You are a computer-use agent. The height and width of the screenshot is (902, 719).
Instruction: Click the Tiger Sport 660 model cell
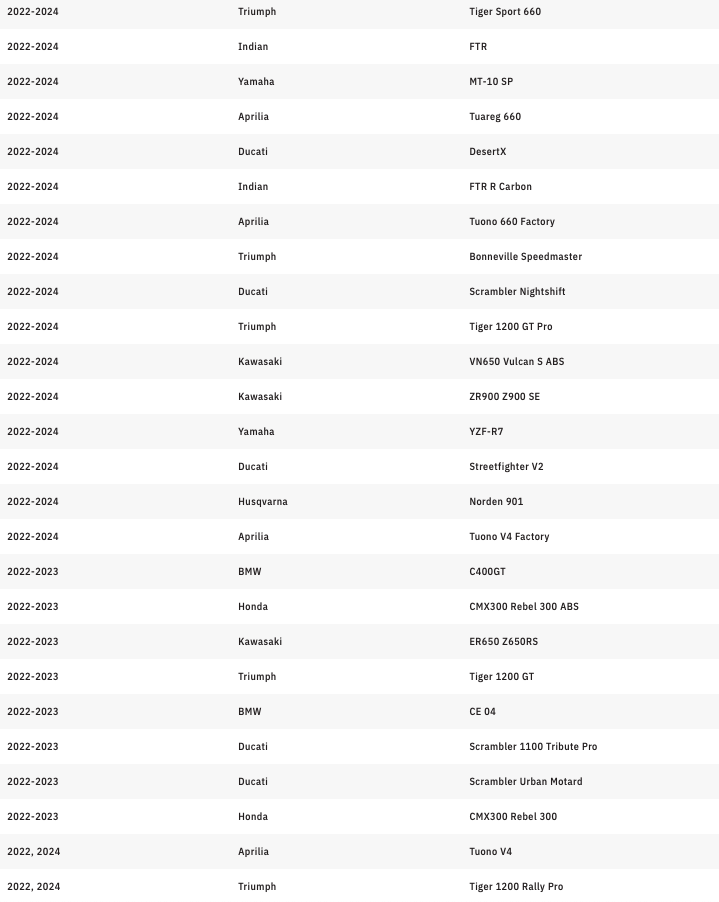pos(505,12)
